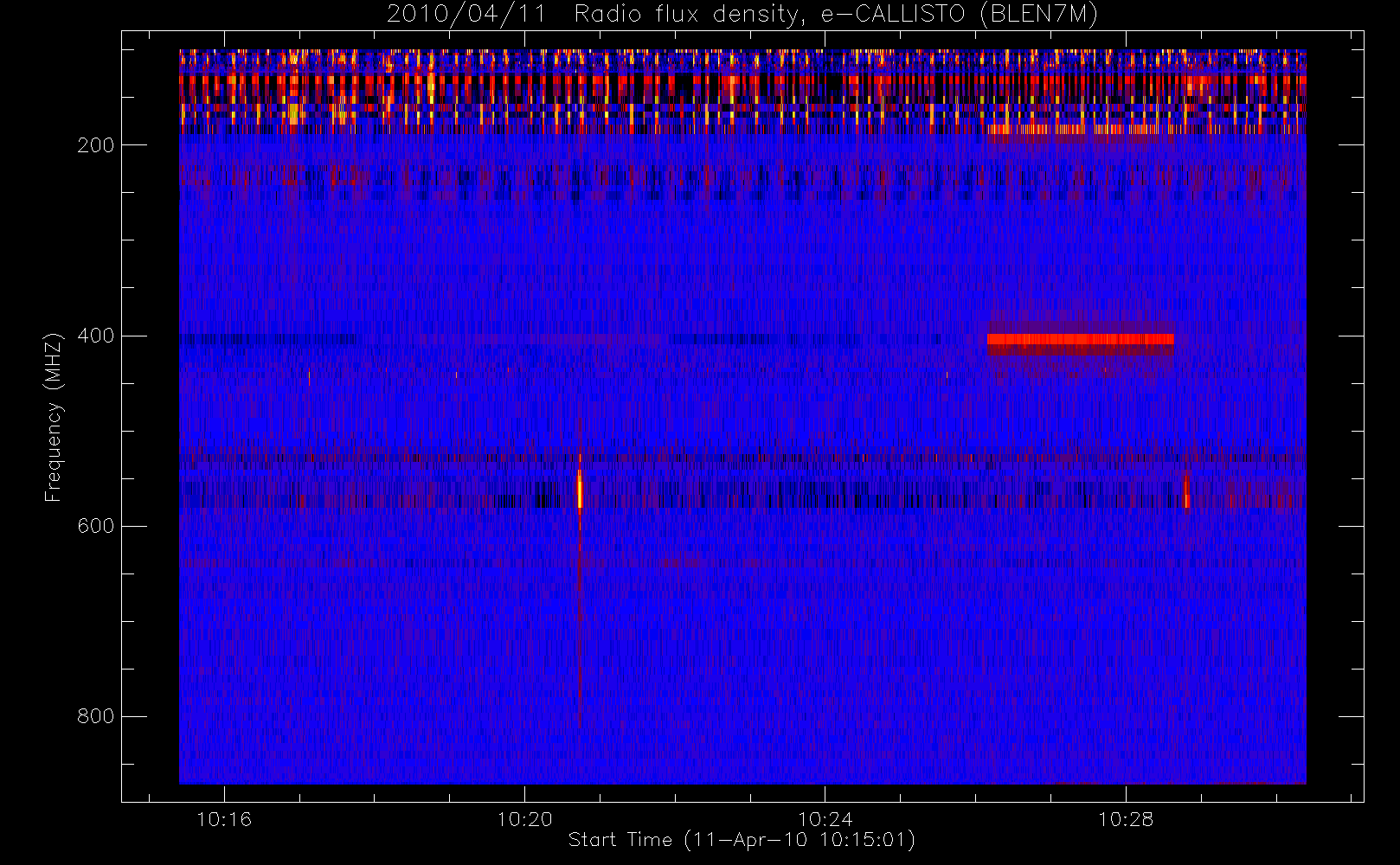Screen dimensions: 1400x865
Task: Click the small red burst after 10:28
Action: point(1186,492)
